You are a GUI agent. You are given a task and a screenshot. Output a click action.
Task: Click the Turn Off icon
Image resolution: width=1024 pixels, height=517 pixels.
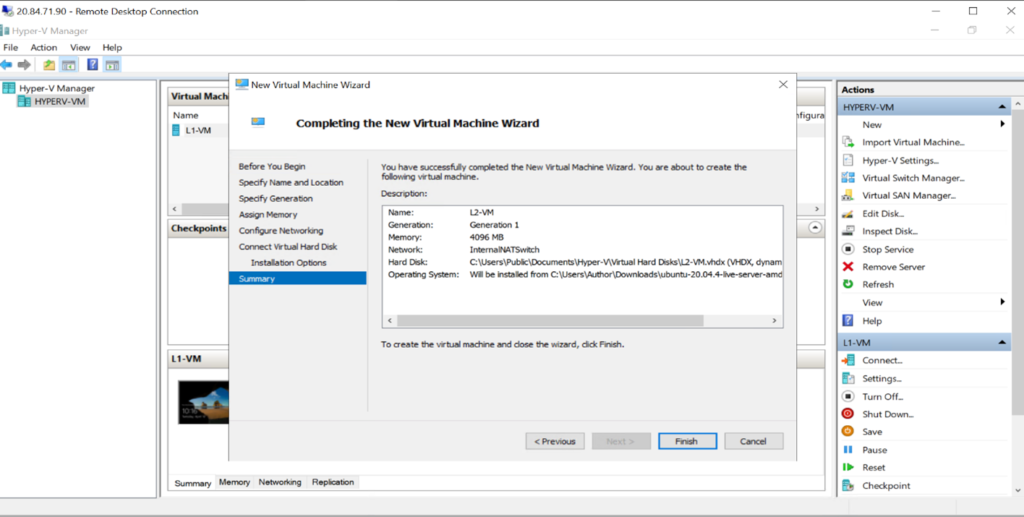pyautogui.click(x=848, y=396)
